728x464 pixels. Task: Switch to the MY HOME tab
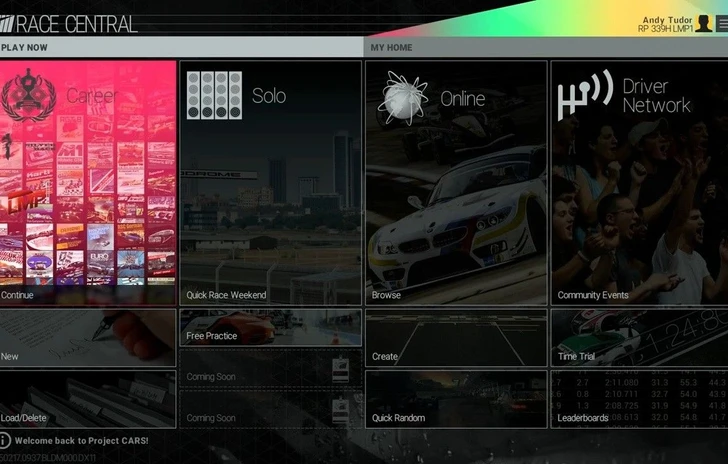[x=546, y=47]
